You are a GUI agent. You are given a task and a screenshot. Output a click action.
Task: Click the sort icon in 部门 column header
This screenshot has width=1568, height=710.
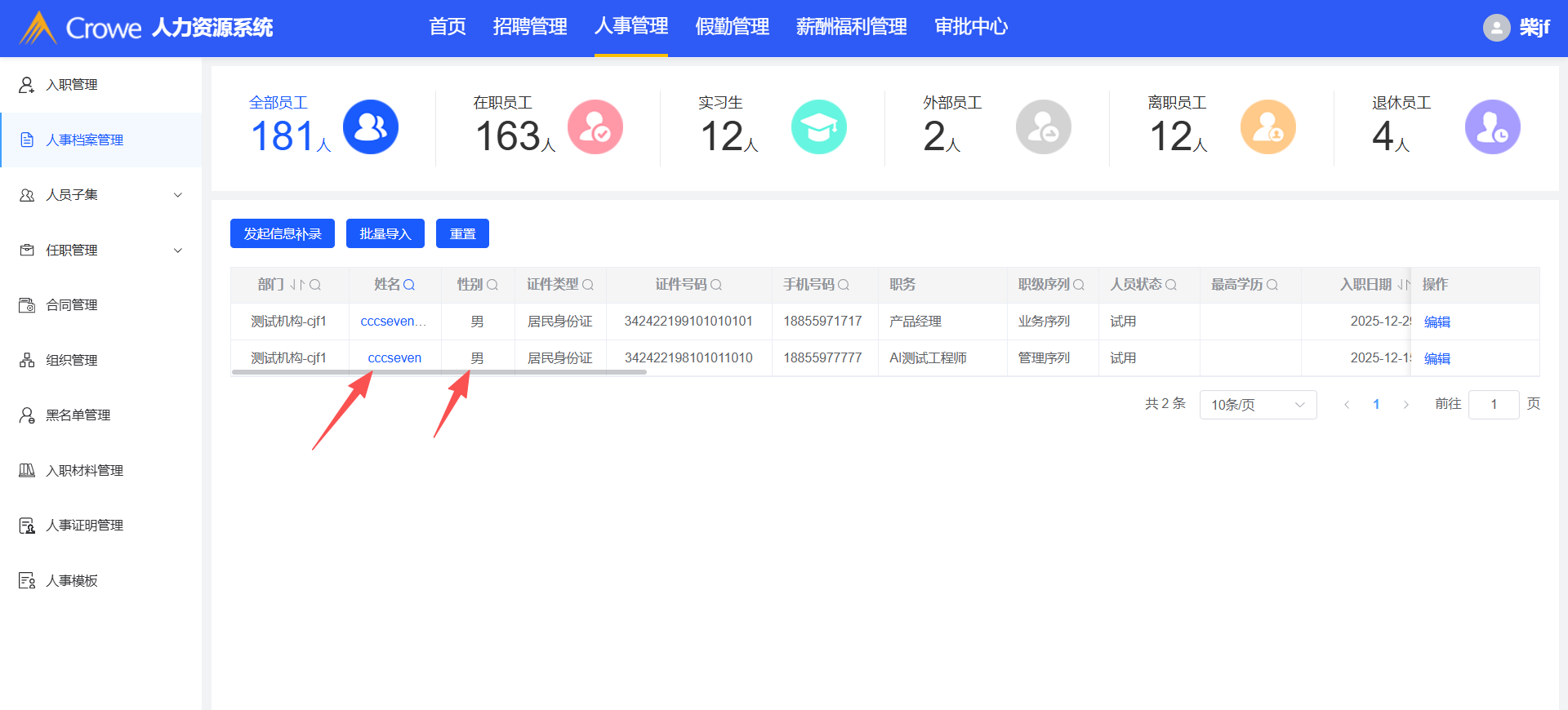coord(297,285)
